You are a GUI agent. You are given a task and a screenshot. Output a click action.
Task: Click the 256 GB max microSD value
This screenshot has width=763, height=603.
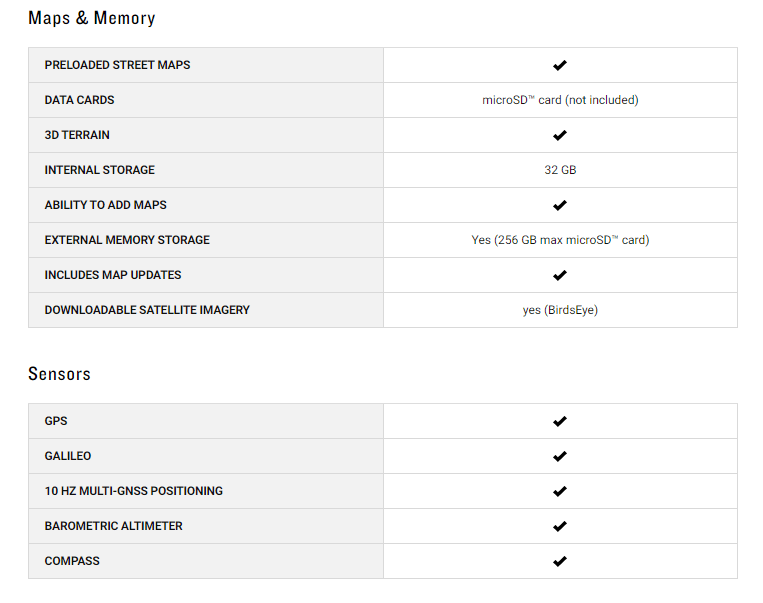coord(560,240)
